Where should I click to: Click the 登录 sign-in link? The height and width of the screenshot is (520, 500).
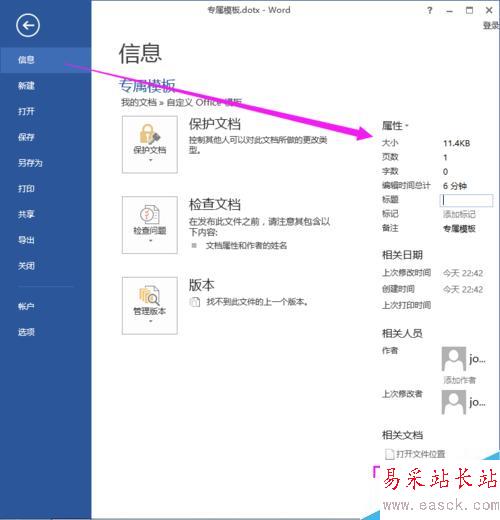(x=491, y=25)
